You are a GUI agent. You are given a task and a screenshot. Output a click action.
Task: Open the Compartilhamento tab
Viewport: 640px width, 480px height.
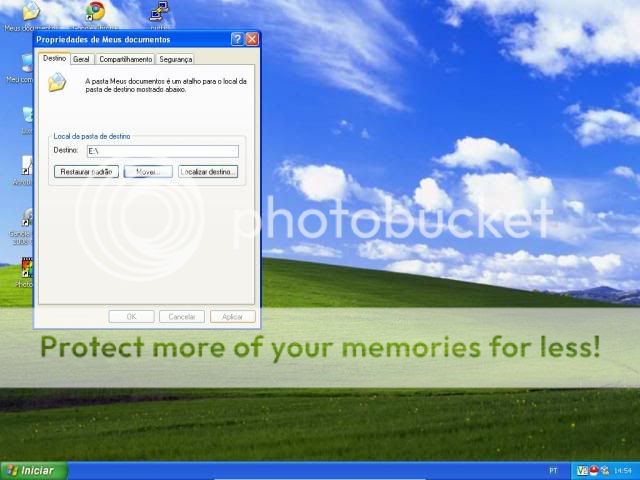point(125,59)
